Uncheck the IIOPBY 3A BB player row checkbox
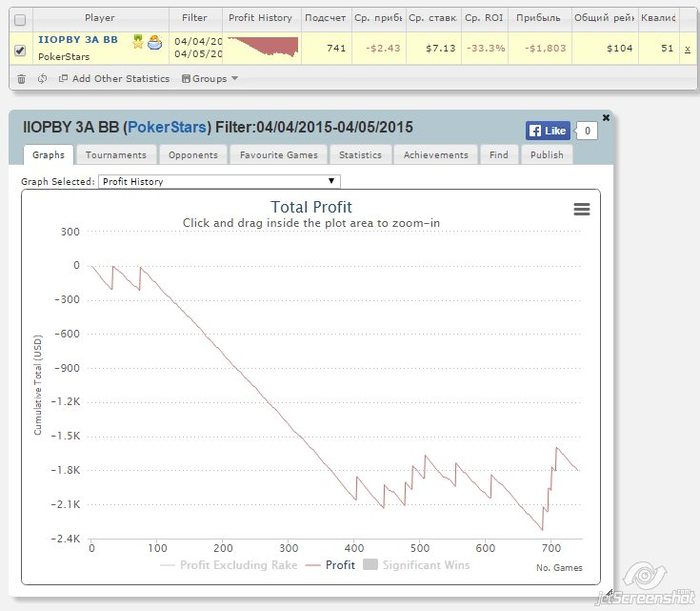The image size is (700, 611). click(x=20, y=50)
